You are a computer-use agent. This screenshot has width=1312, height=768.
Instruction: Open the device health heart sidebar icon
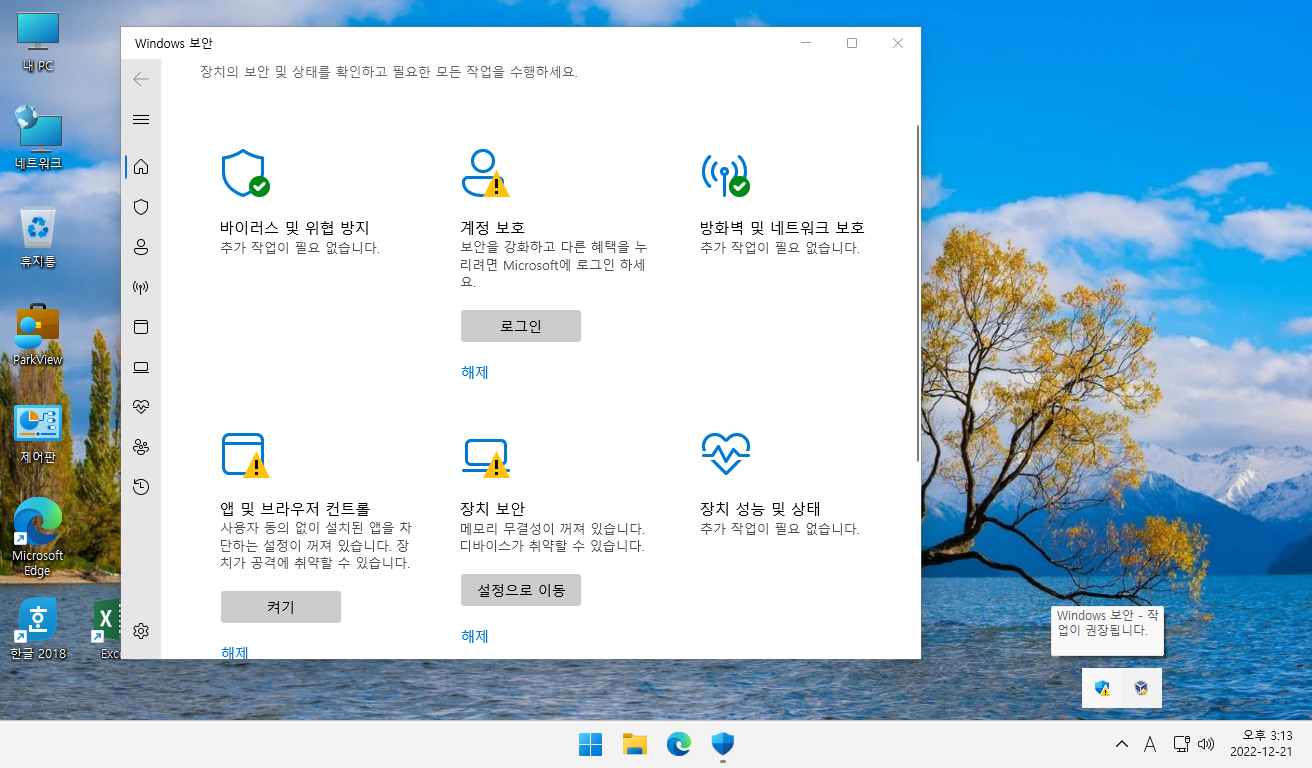coord(141,407)
